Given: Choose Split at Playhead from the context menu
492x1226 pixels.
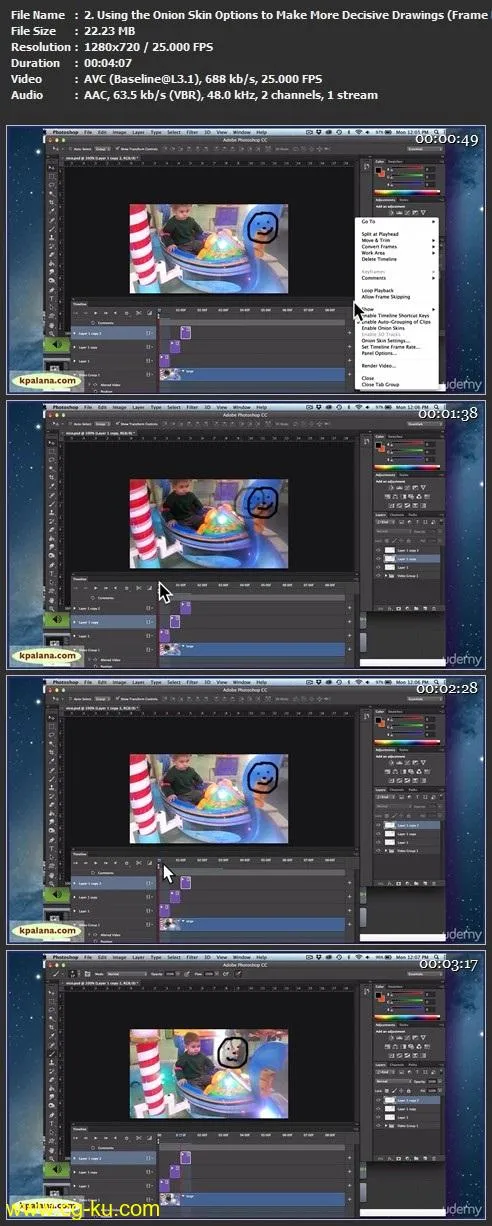Looking at the screenshot, I should tap(380, 234).
